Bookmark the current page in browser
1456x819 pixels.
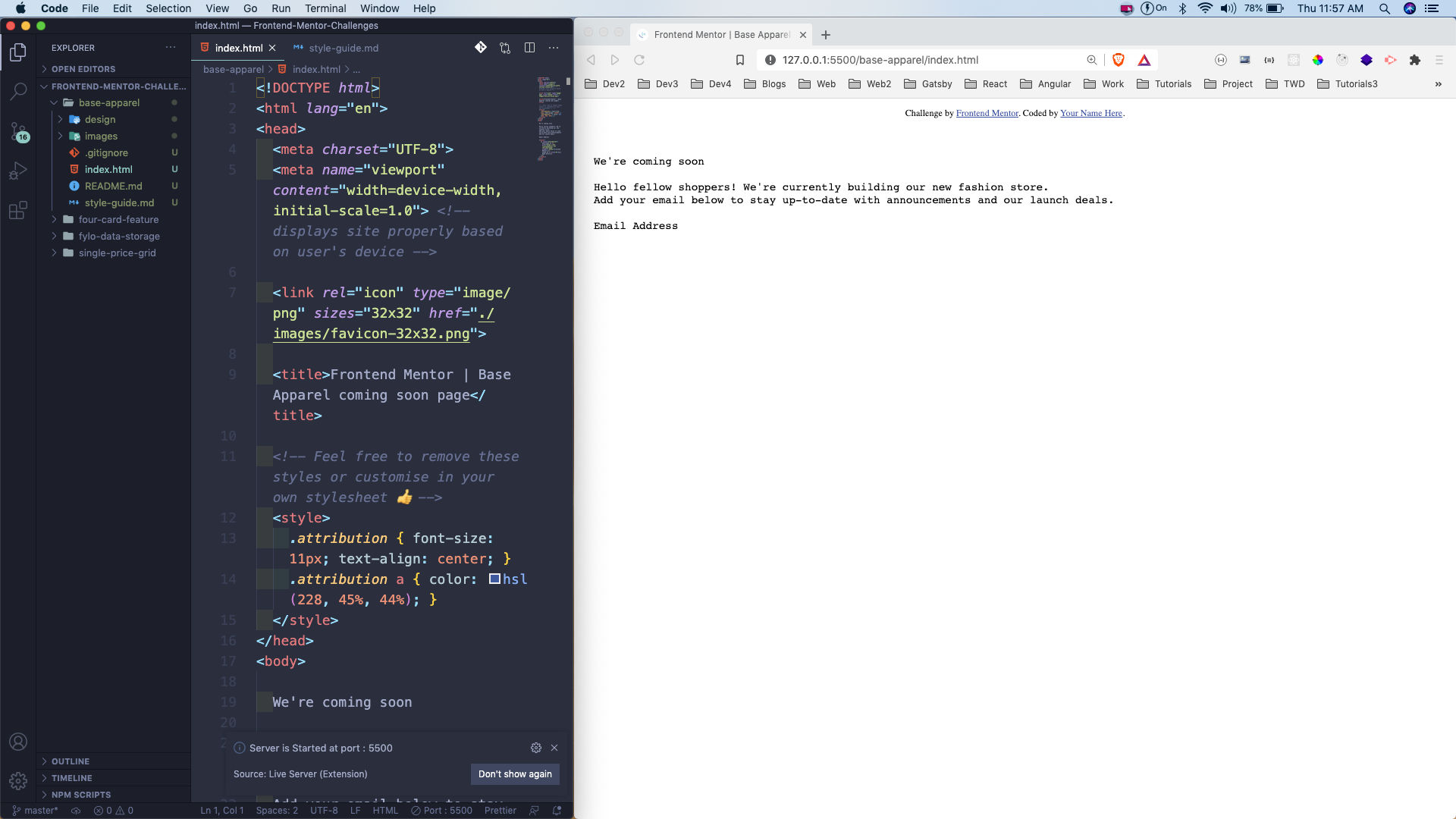click(x=740, y=60)
